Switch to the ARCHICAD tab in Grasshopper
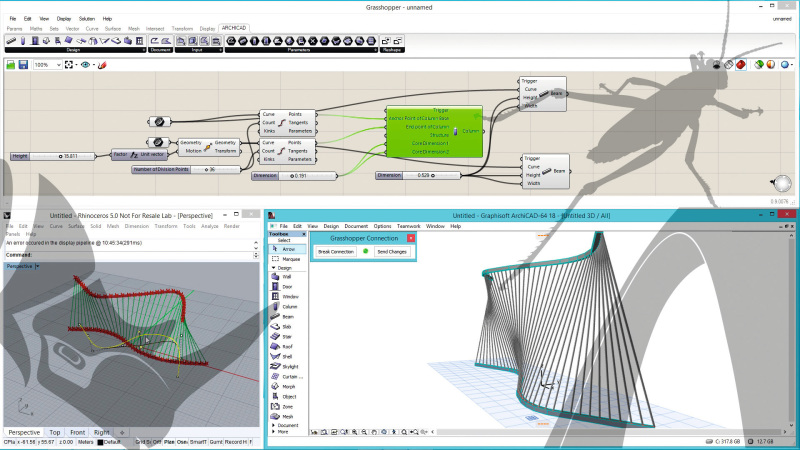The image size is (800, 450). [234, 28]
